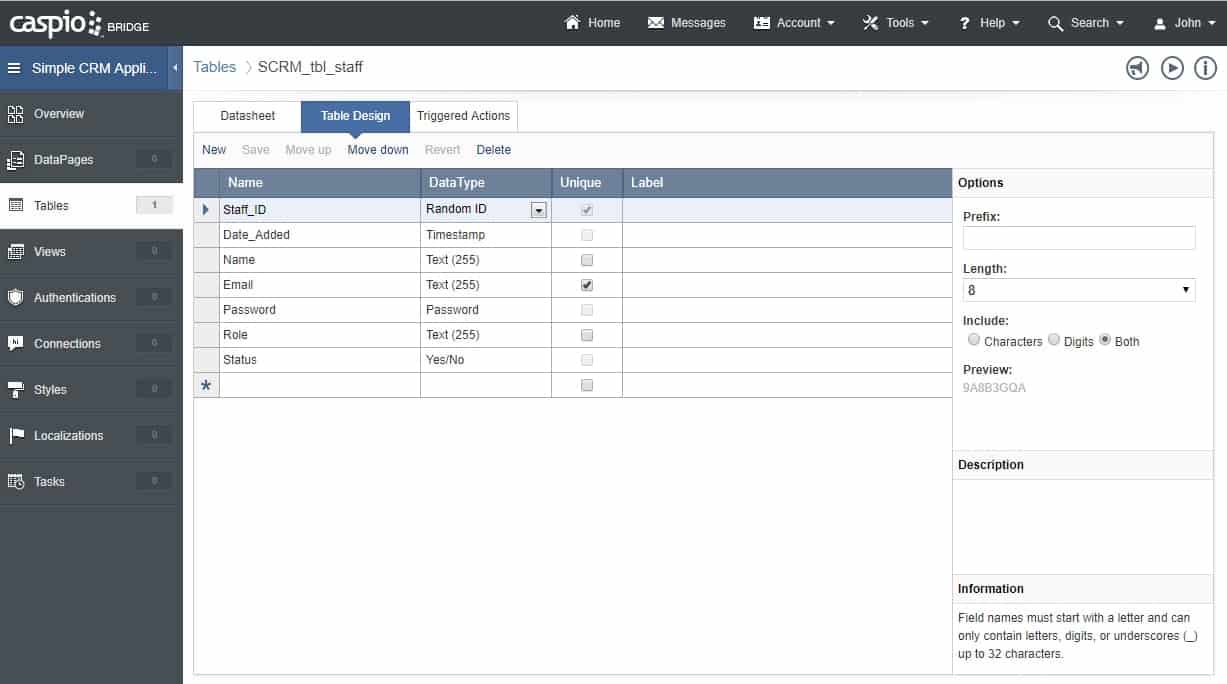Image resolution: width=1227 pixels, height=684 pixels.
Task: Click the Tables breadcrumb link
Action: (x=214, y=67)
